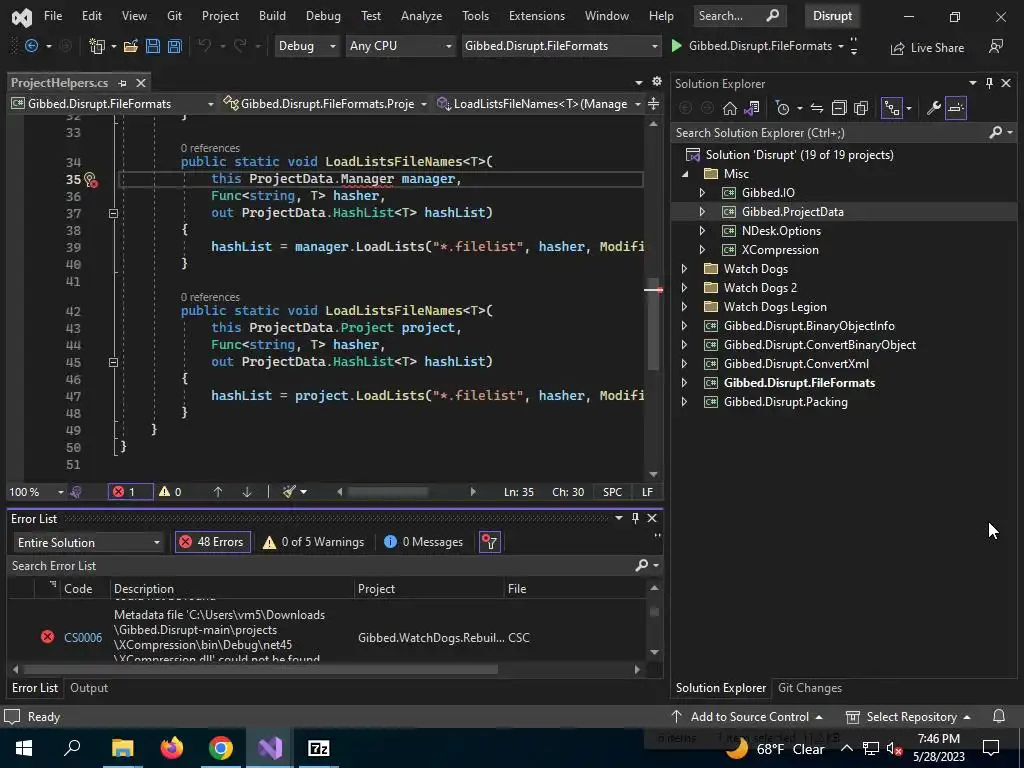Click editor settings gear icon
Screen dimensions: 1024x768
pyautogui.click(x=657, y=82)
